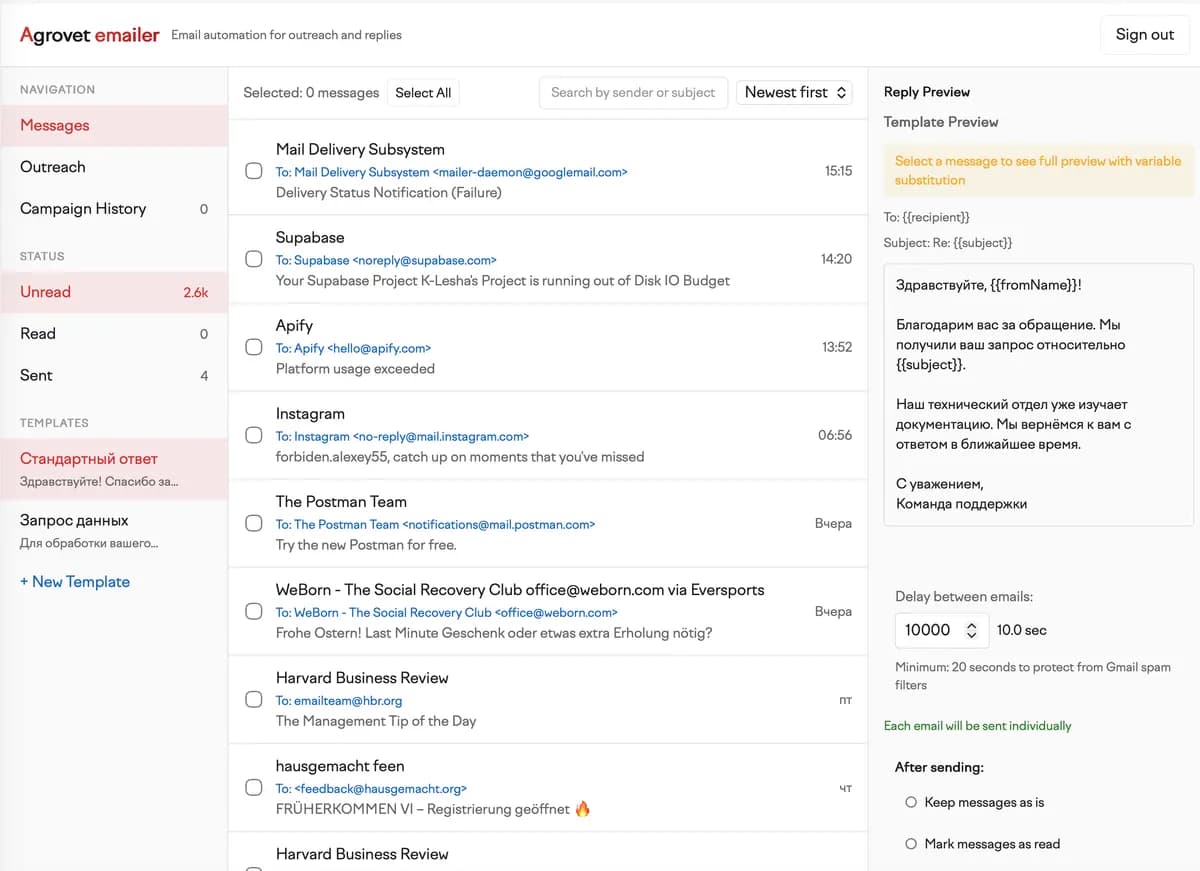
Task: Open the Newest first sort dropdown
Action: 794,92
